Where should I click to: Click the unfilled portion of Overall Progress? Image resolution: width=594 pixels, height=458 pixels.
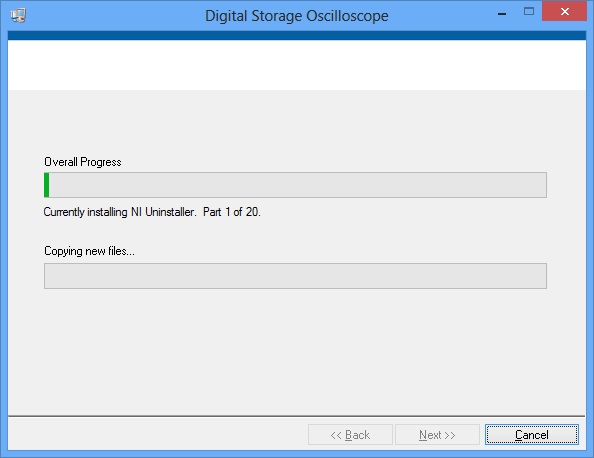pos(298,185)
